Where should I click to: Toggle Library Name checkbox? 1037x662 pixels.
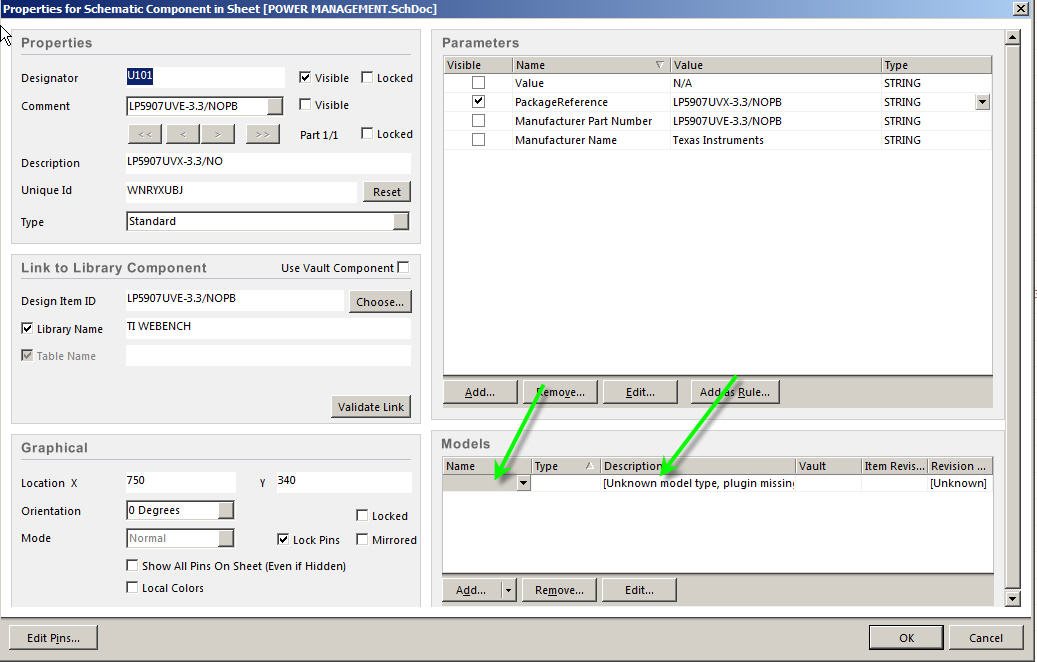pyautogui.click(x=27, y=328)
